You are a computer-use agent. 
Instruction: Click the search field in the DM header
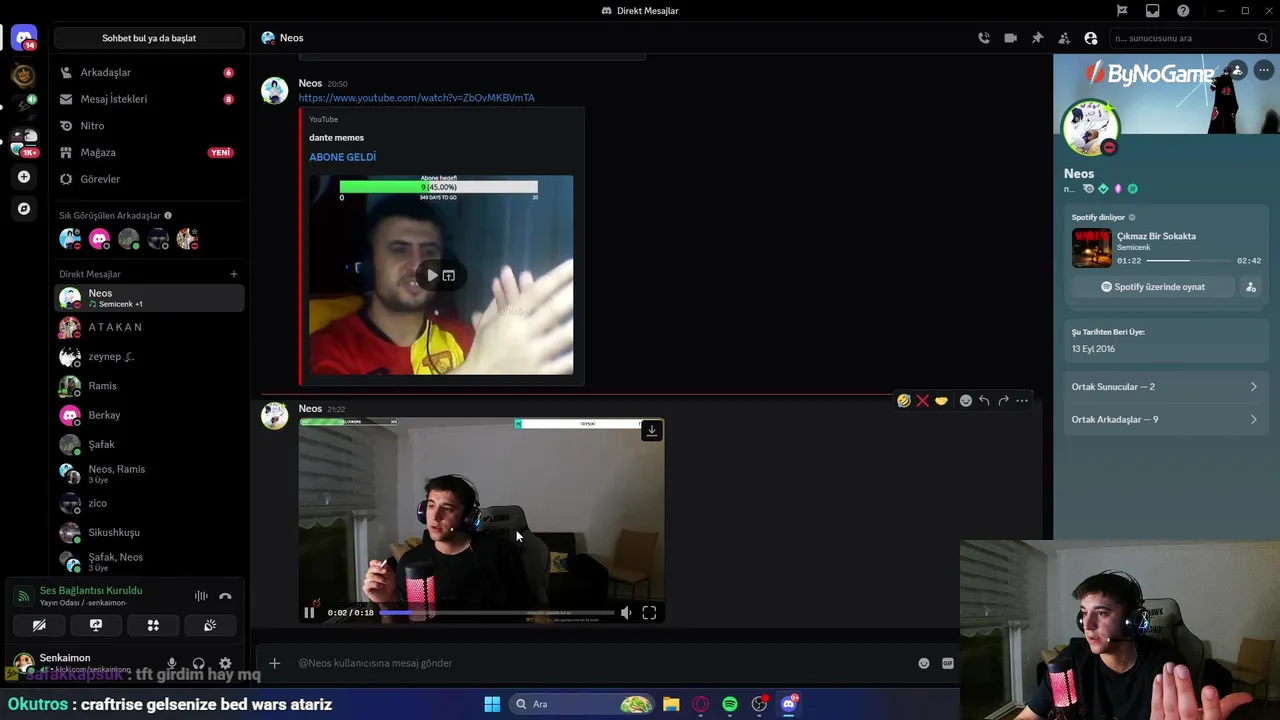[1190, 38]
